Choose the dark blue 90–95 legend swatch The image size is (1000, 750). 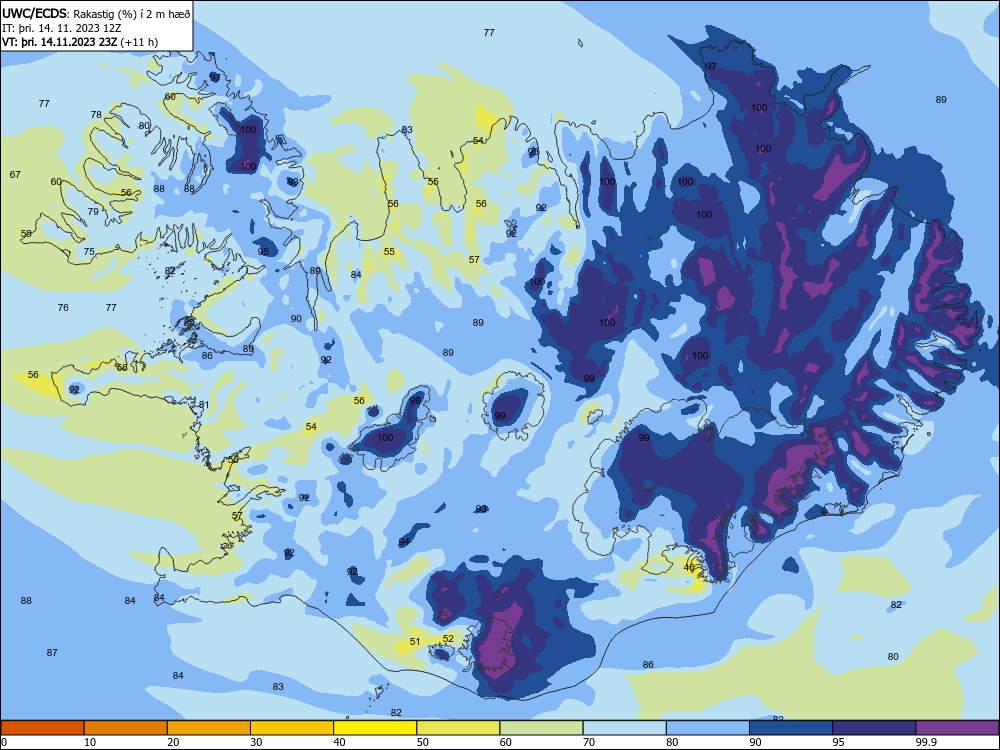(x=791, y=728)
